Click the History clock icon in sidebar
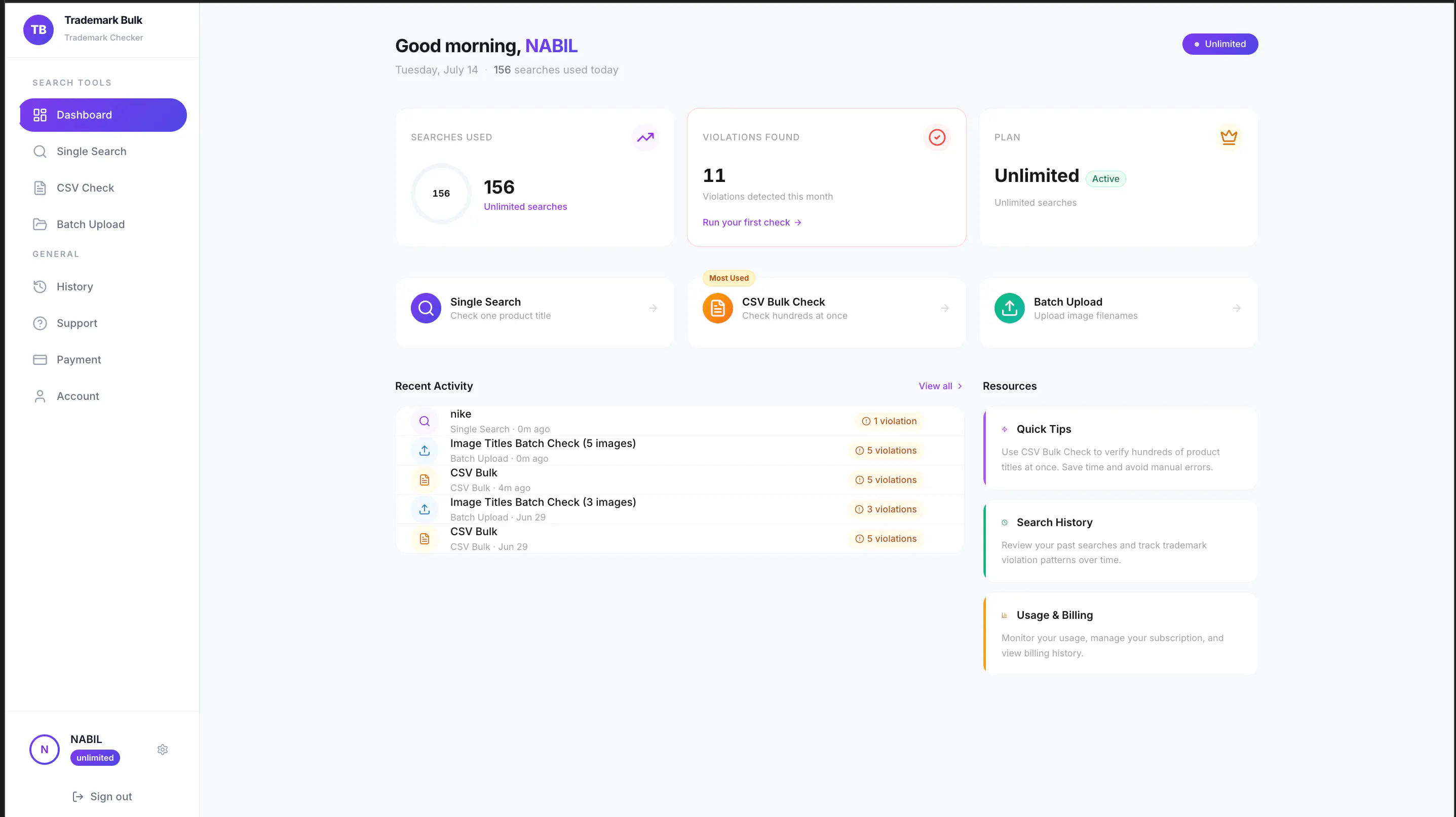This screenshot has height=817, width=1456. click(x=40, y=287)
